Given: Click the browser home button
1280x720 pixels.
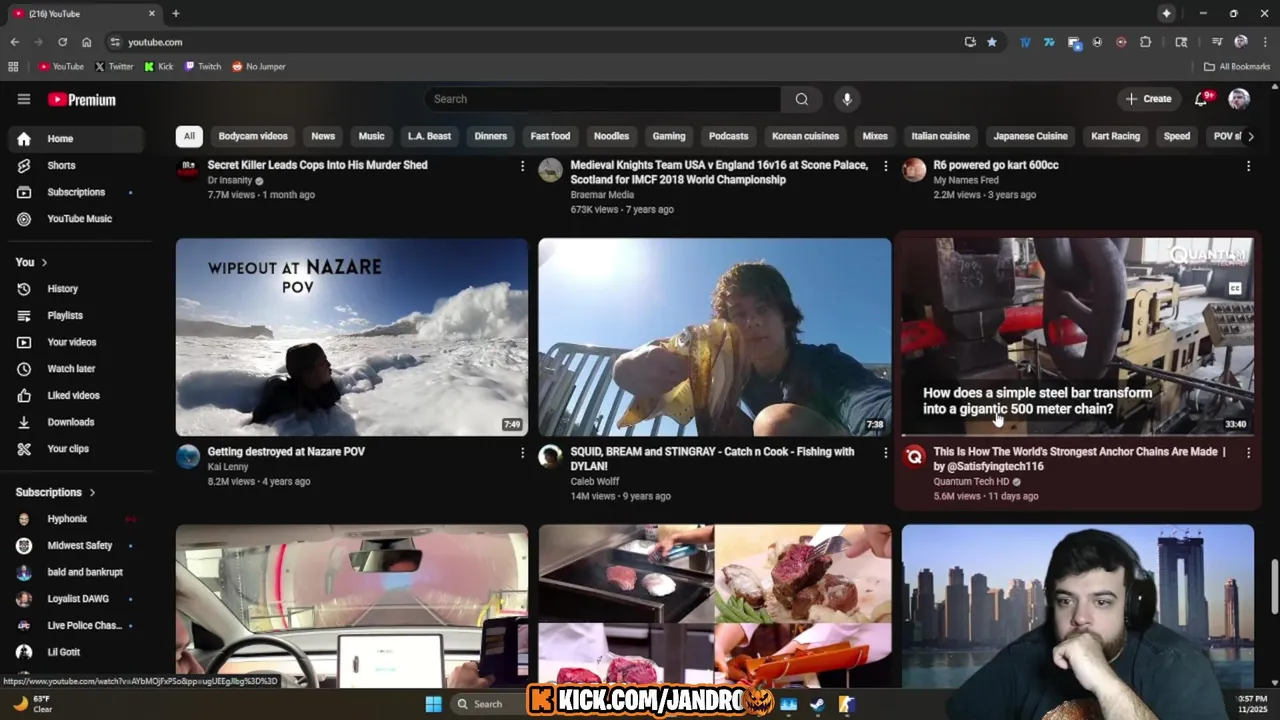Looking at the screenshot, I should pos(87,42).
